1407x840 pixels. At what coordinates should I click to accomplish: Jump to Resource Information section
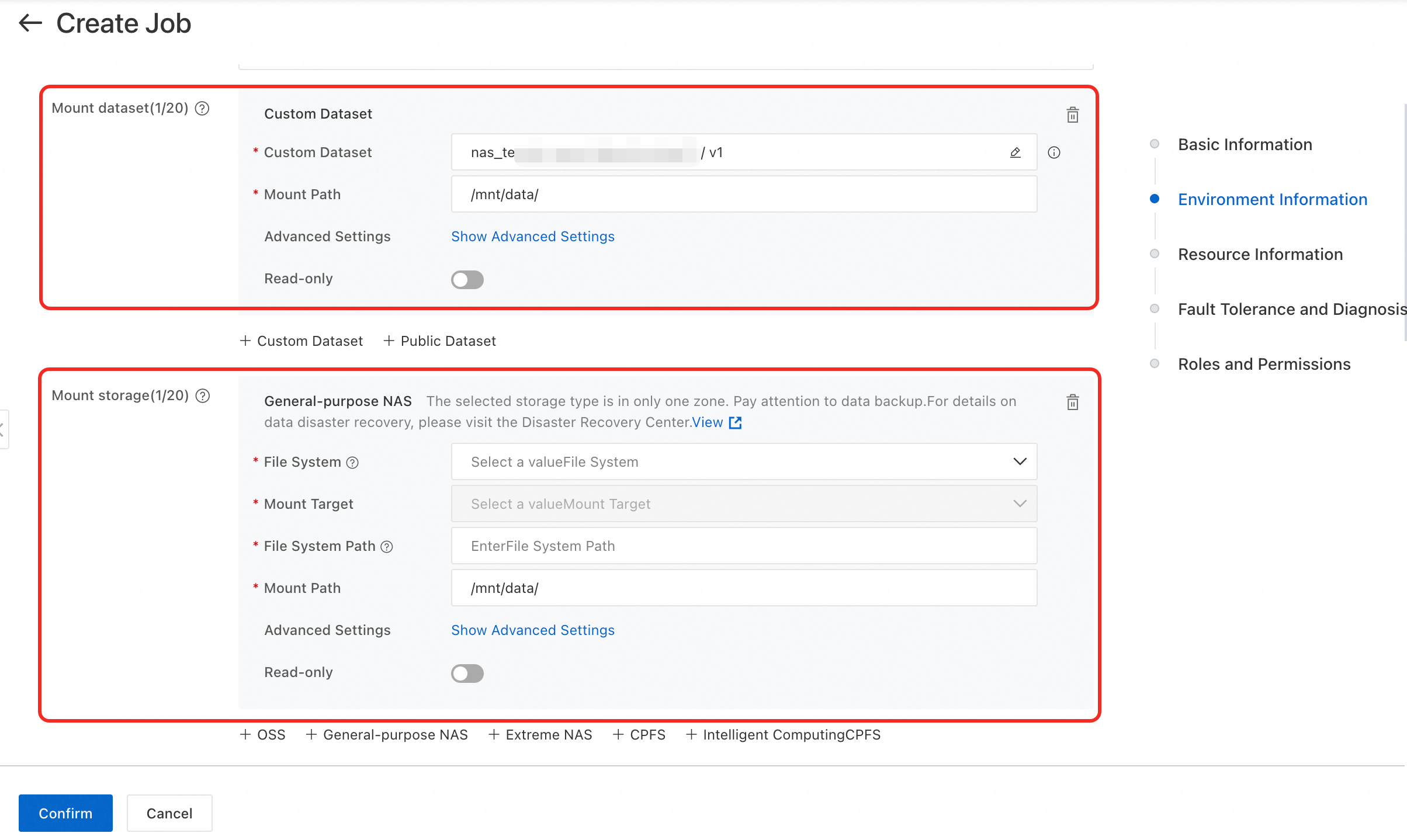pyautogui.click(x=1260, y=254)
